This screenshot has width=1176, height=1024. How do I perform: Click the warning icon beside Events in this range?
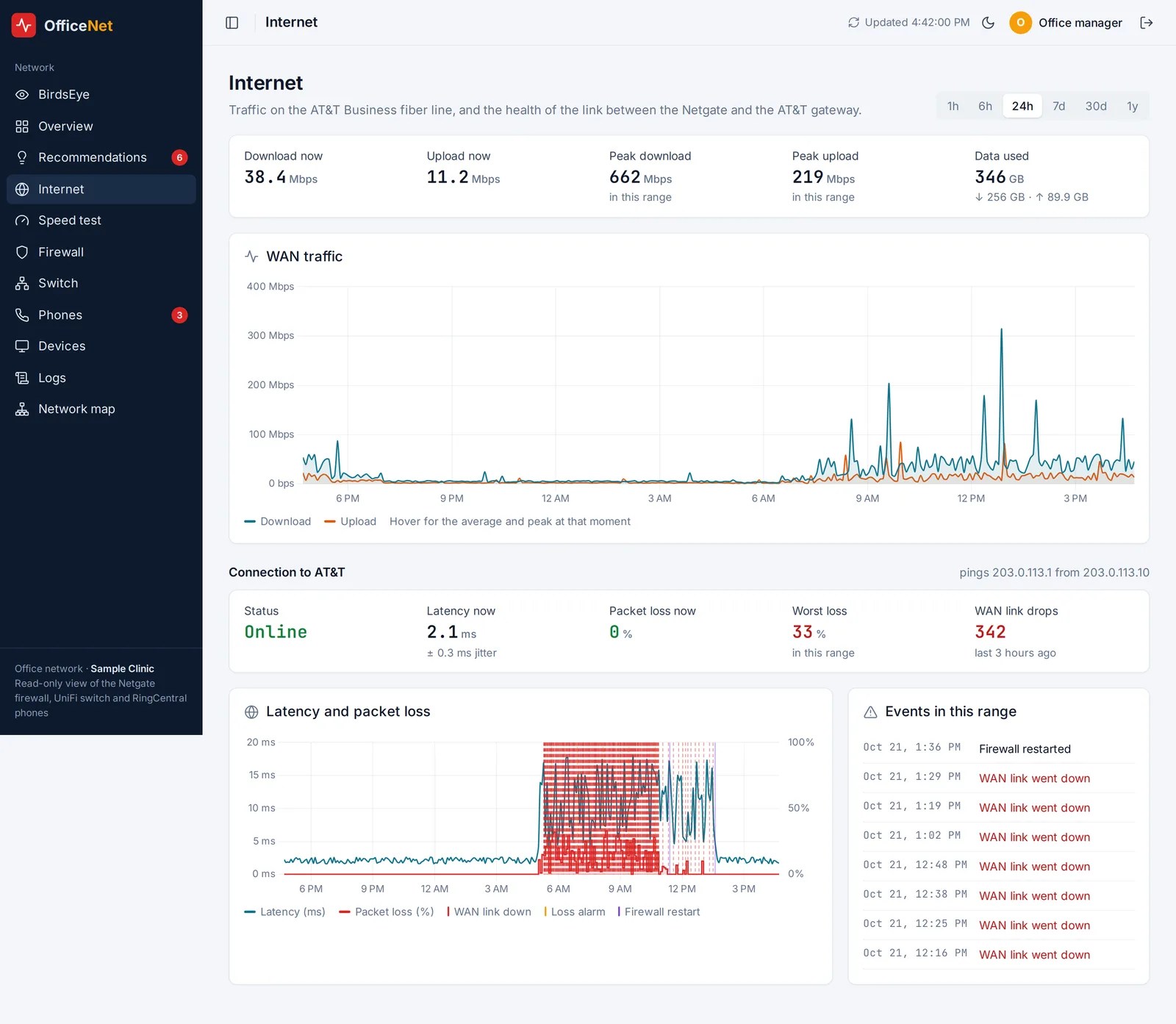pos(870,712)
